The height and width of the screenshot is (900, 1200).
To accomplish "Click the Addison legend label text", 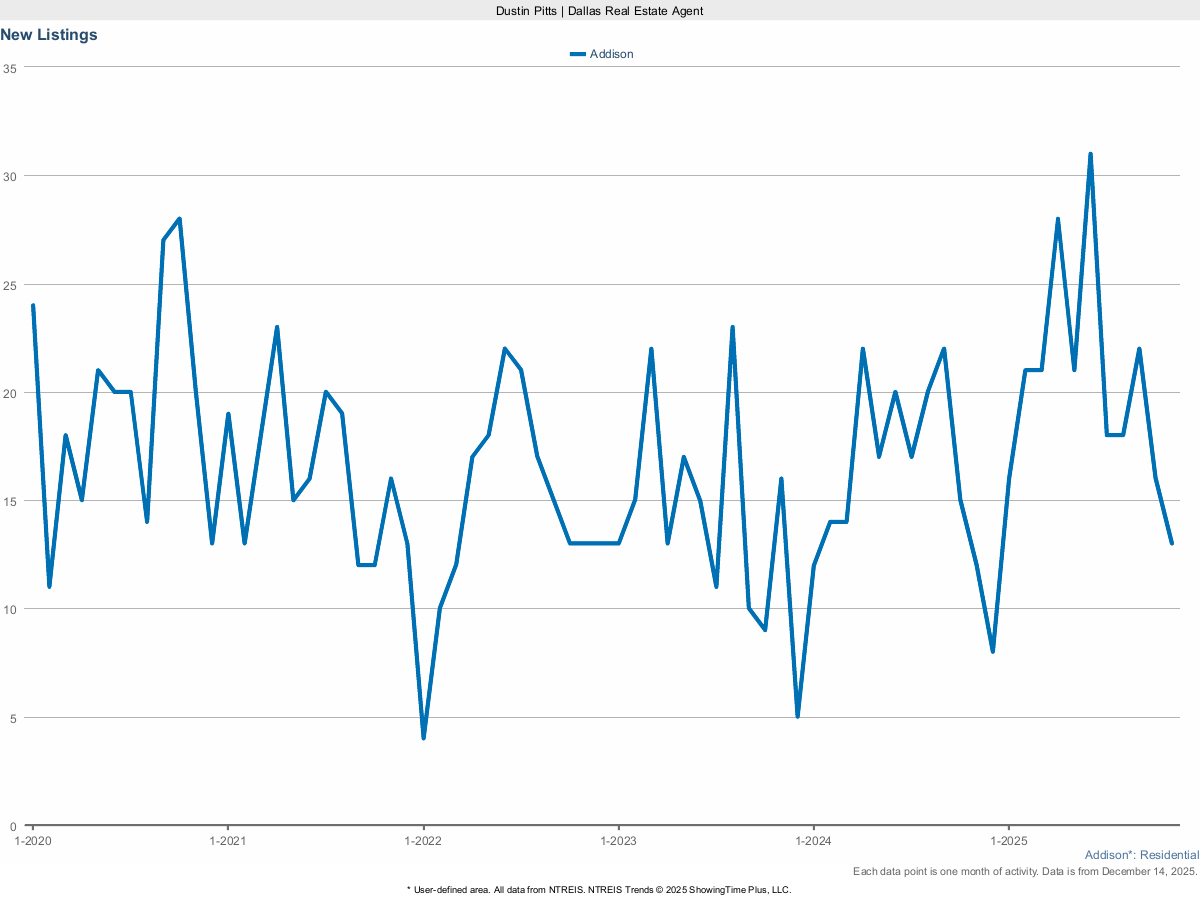I will point(611,54).
